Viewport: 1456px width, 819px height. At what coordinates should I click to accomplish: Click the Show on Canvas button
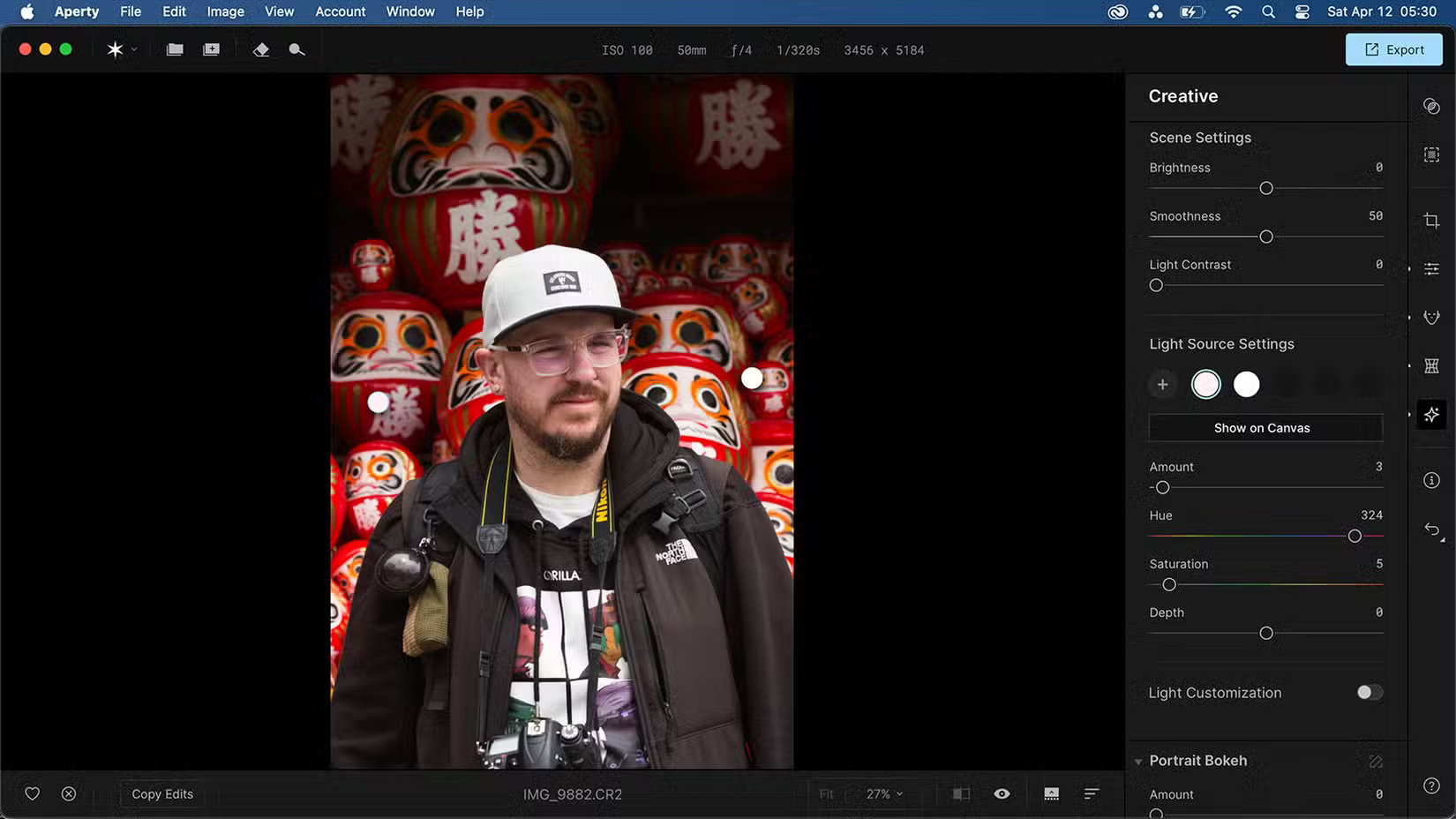pyautogui.click(x=1265, y=427)
